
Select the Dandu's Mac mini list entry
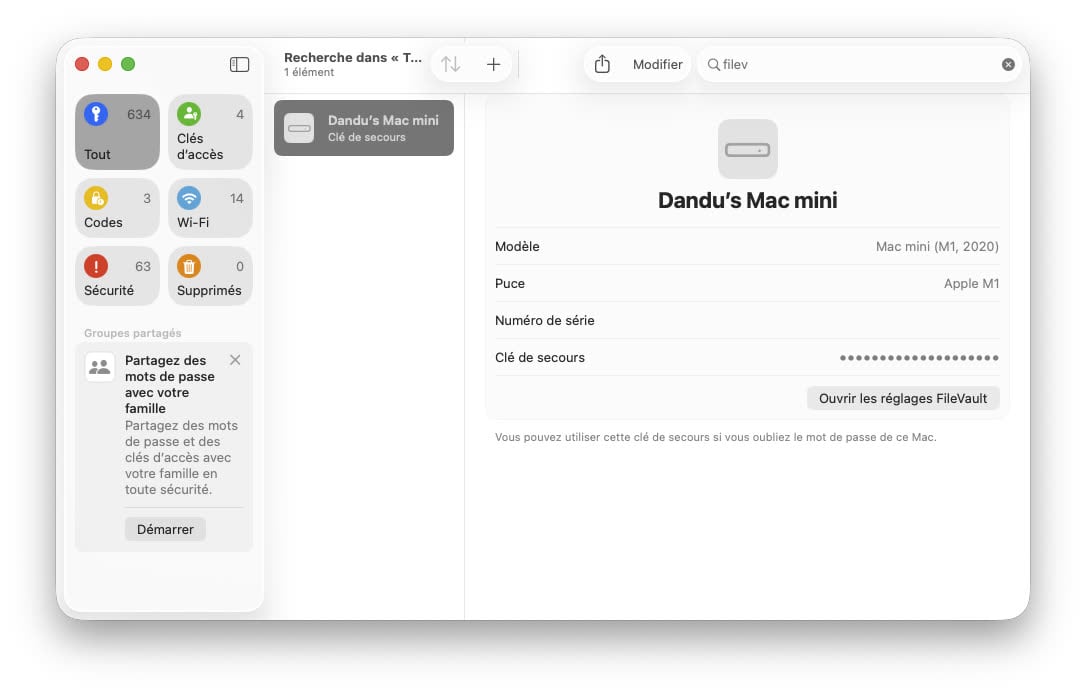[364, 128]
